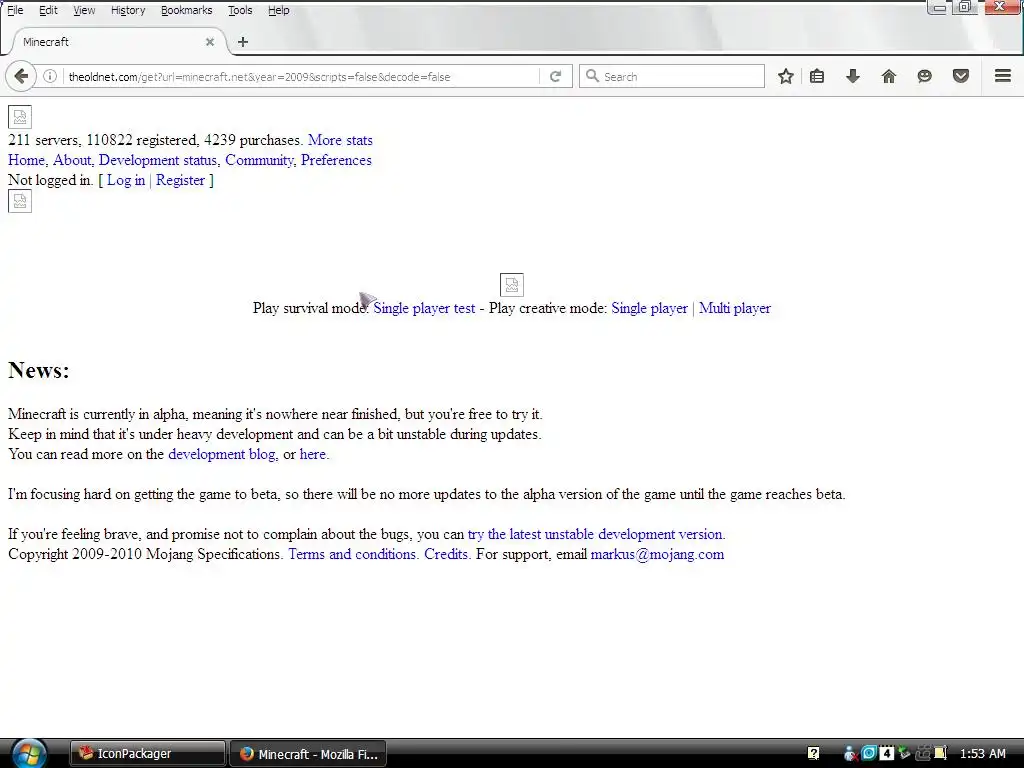Viewport: 1024px width, 768px height.
Task: Open the Credits link
Action: tap(446, 554)
